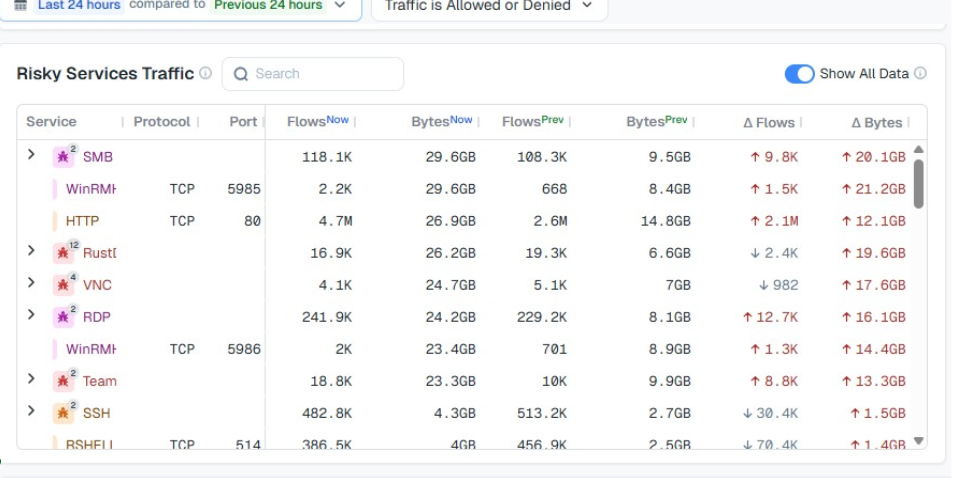Click the 14.8GB previous bytes for HTTP

(x=666, y=221)
